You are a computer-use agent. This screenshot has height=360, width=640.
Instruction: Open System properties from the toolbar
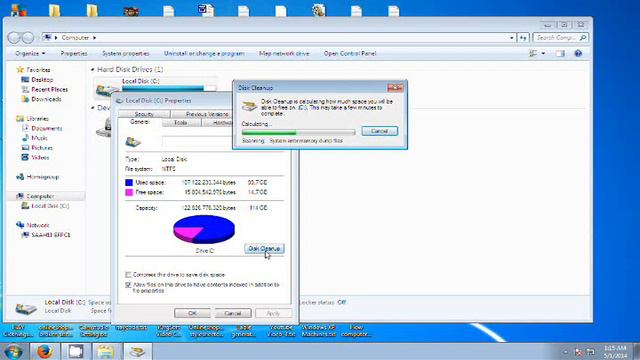pos(126,53)
